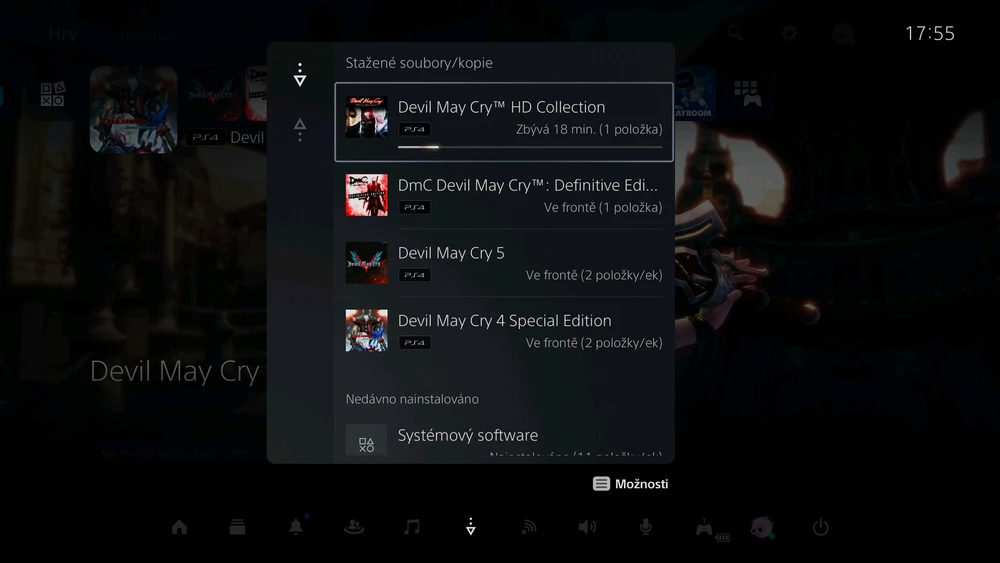This screenshot has width=1000, height=563.
Task: Open Astro's Playroom tile on home row
Action: point(695,94)
